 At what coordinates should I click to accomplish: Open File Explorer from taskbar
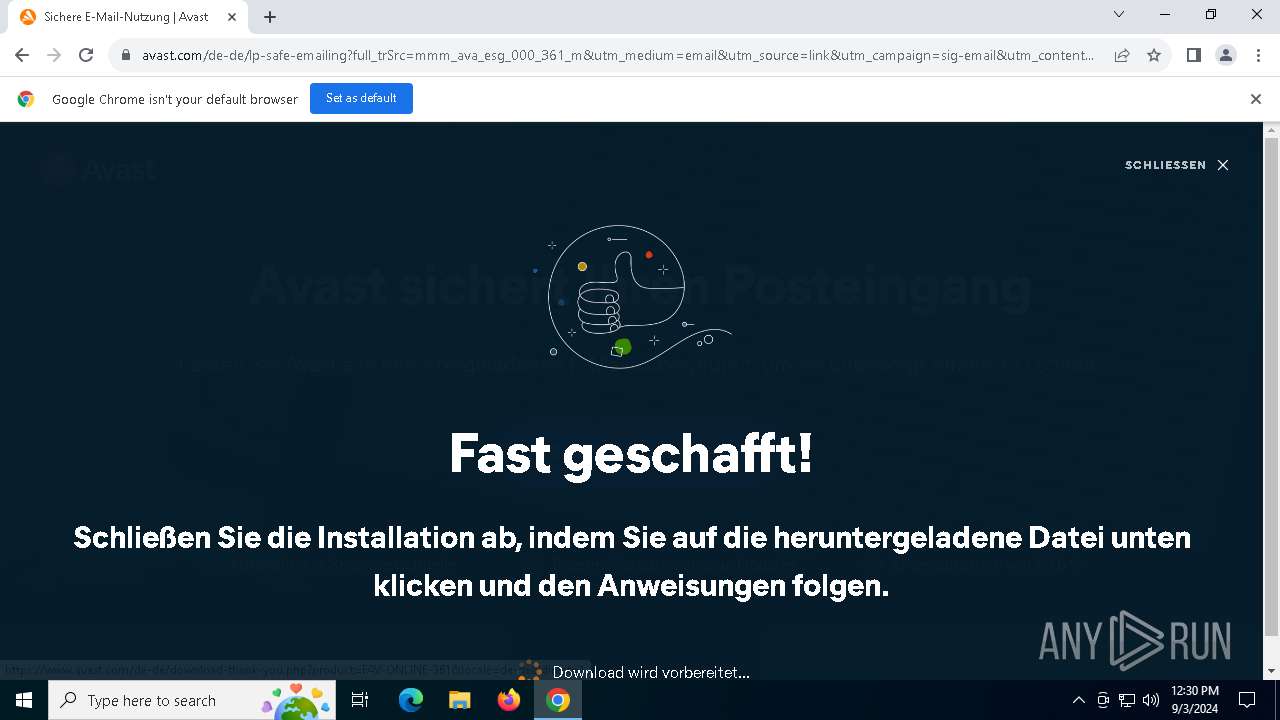[459, 700]
